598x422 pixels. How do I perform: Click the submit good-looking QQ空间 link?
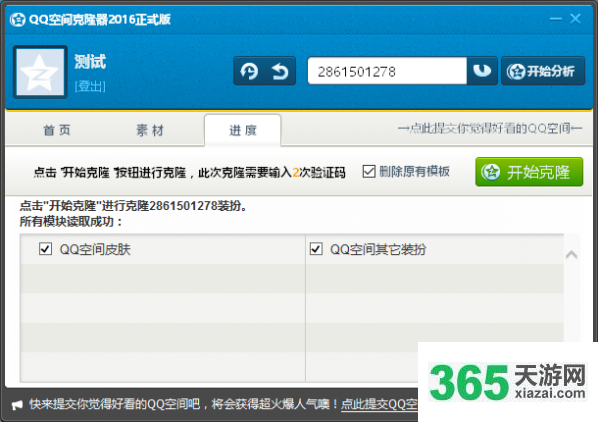pyautogui.click(x=490, y=128)
